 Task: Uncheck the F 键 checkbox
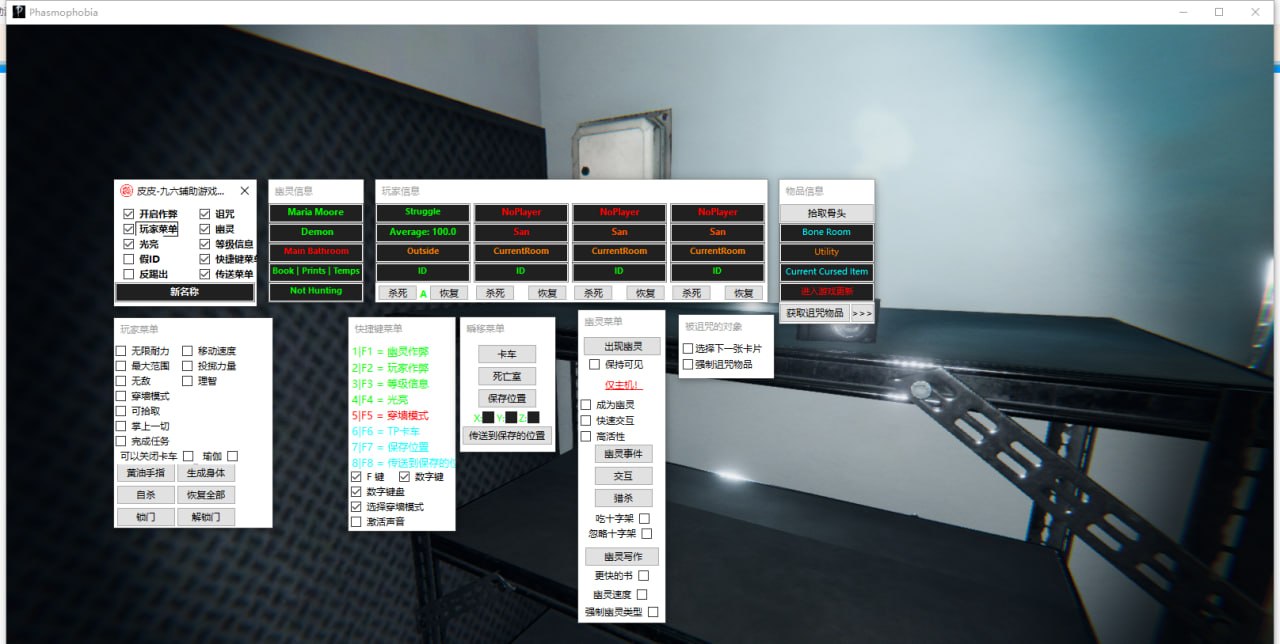(x=356, y=477)
